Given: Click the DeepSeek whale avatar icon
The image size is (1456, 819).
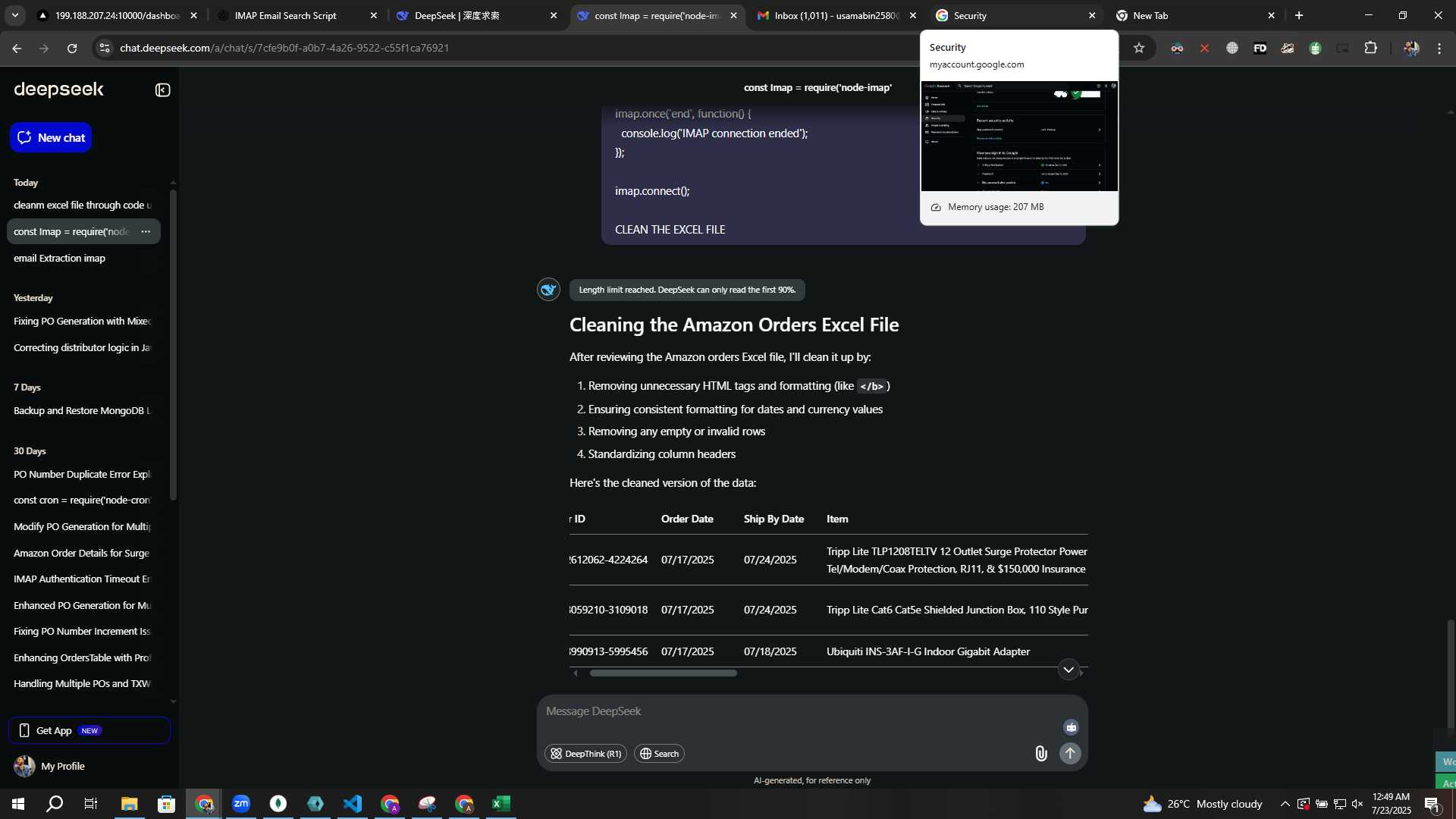Looking at the screenshot, I should coord(548,289).
